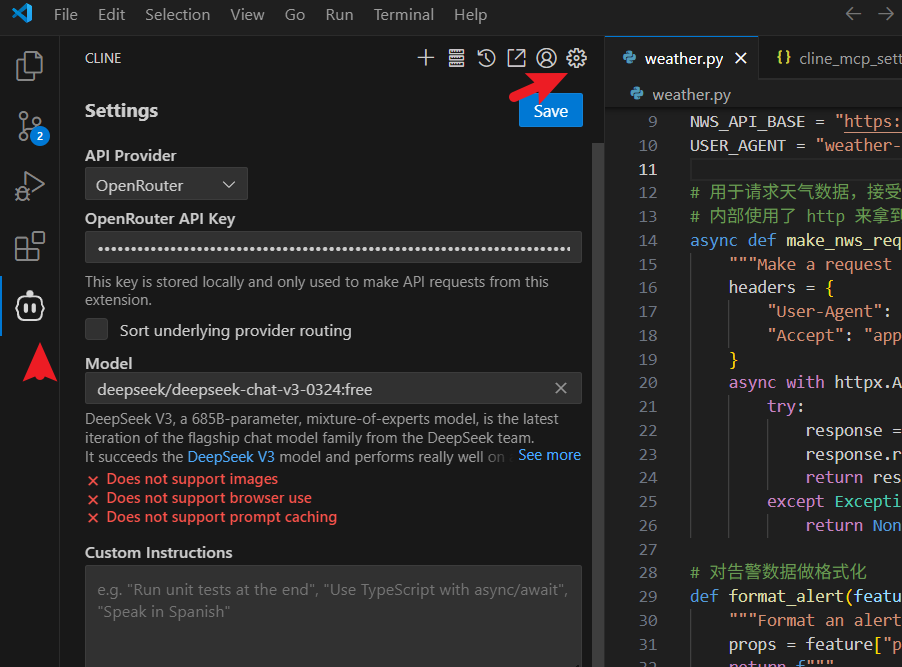Click 'except Exception' on line 25
Image resolution: width=902 pixels, height=667 pixels.
click(834, 501)
